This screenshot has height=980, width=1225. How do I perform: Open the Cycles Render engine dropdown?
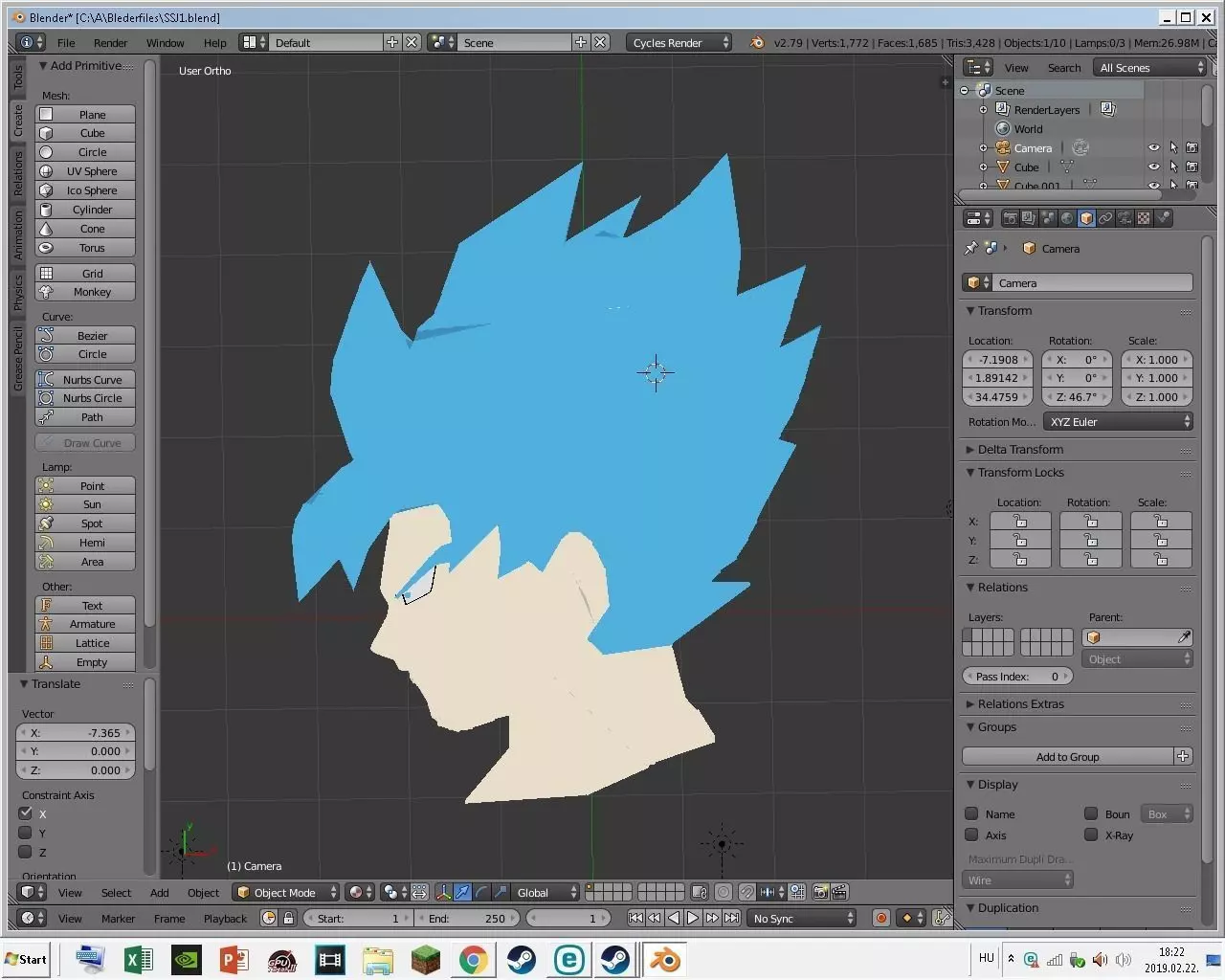pos(679,42)
